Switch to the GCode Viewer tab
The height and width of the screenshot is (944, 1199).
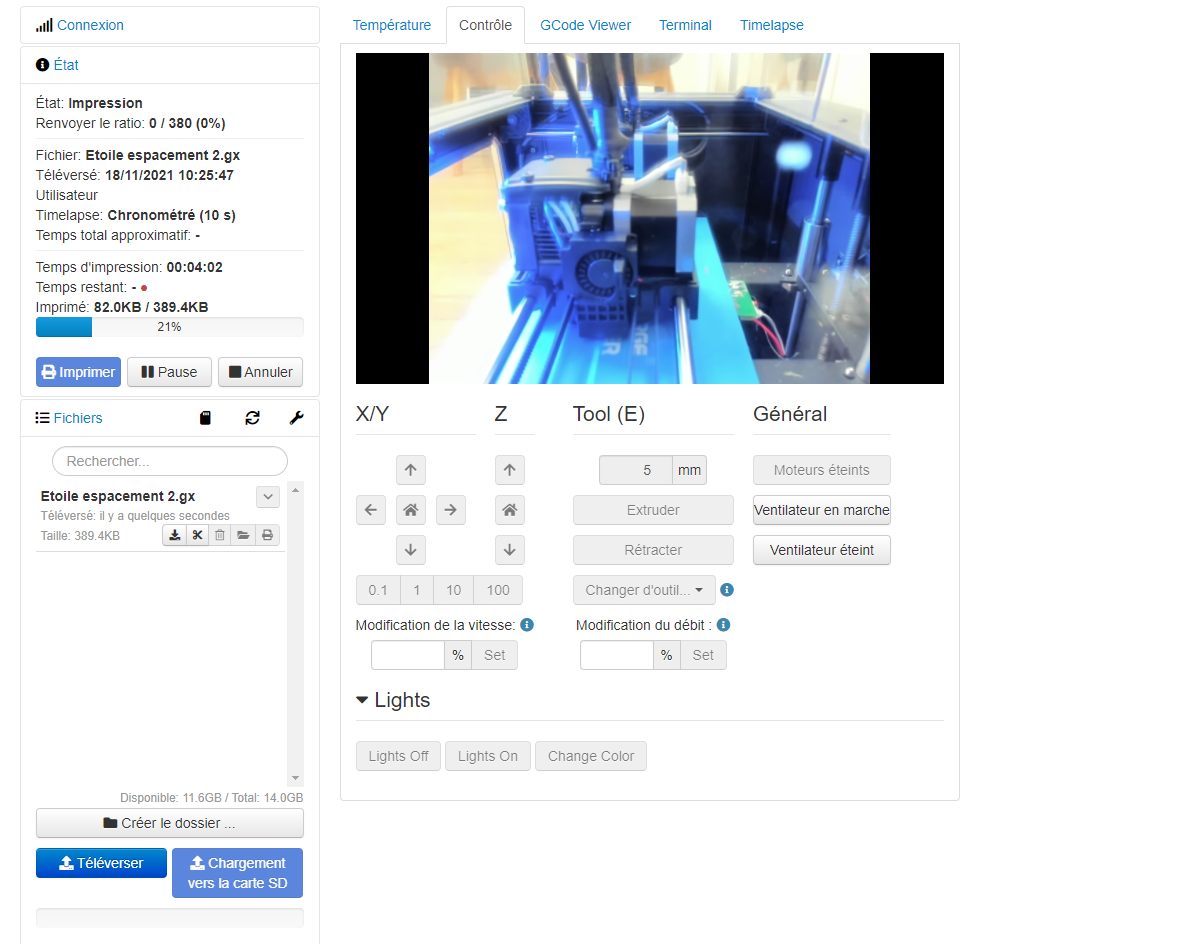click(x=586, y=25)
